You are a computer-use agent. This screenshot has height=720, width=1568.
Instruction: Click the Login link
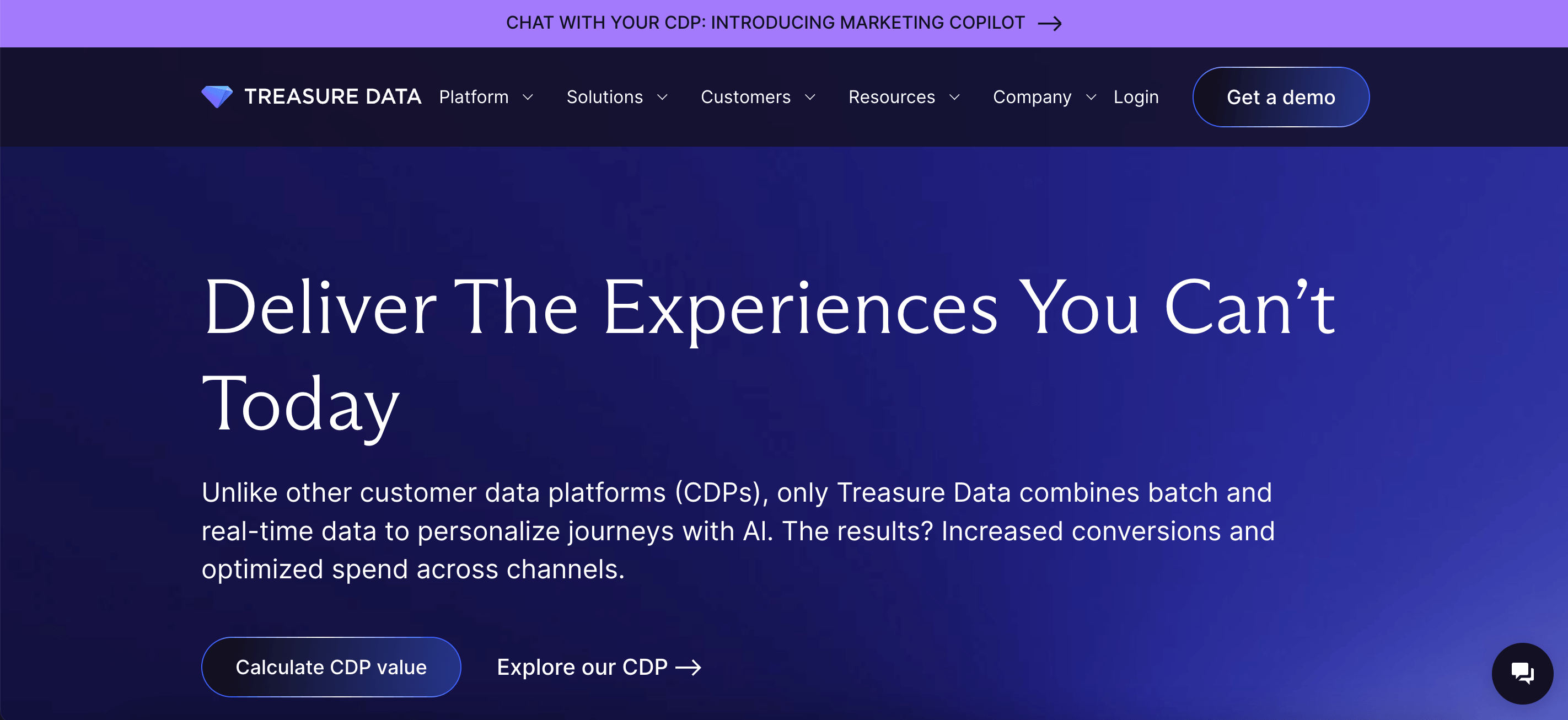[x=1136, y=97]
